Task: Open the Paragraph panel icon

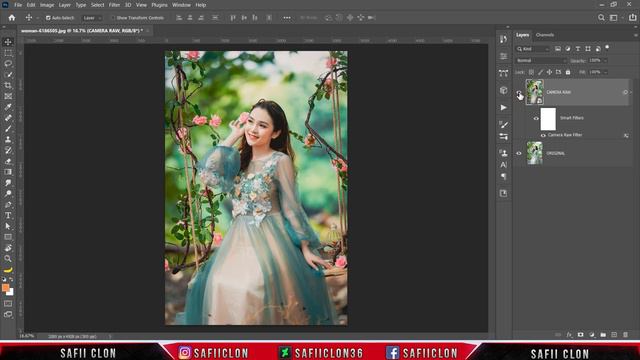Action: coord(503,176)
